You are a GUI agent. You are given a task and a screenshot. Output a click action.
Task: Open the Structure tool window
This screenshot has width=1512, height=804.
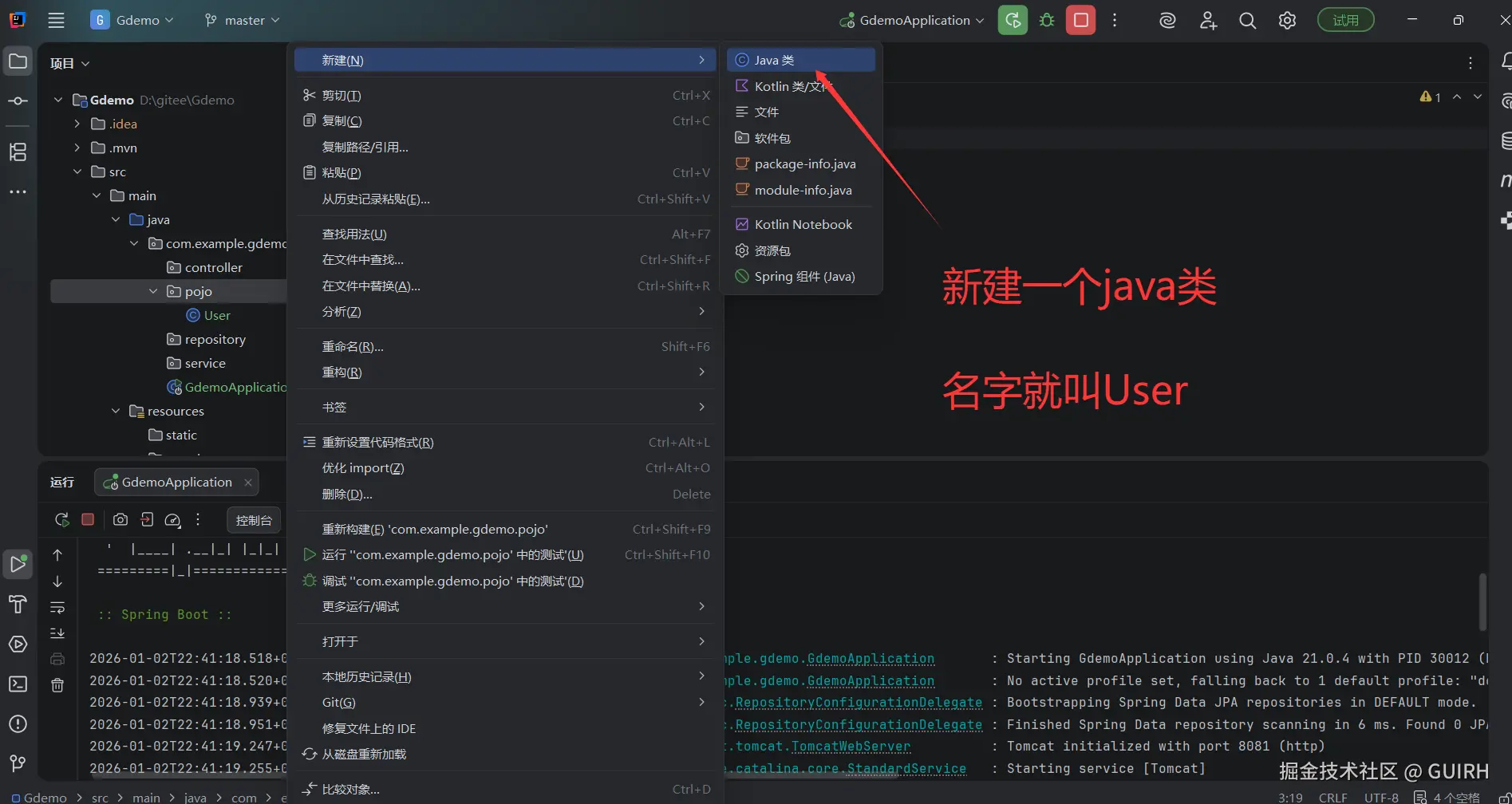point(18,152)
